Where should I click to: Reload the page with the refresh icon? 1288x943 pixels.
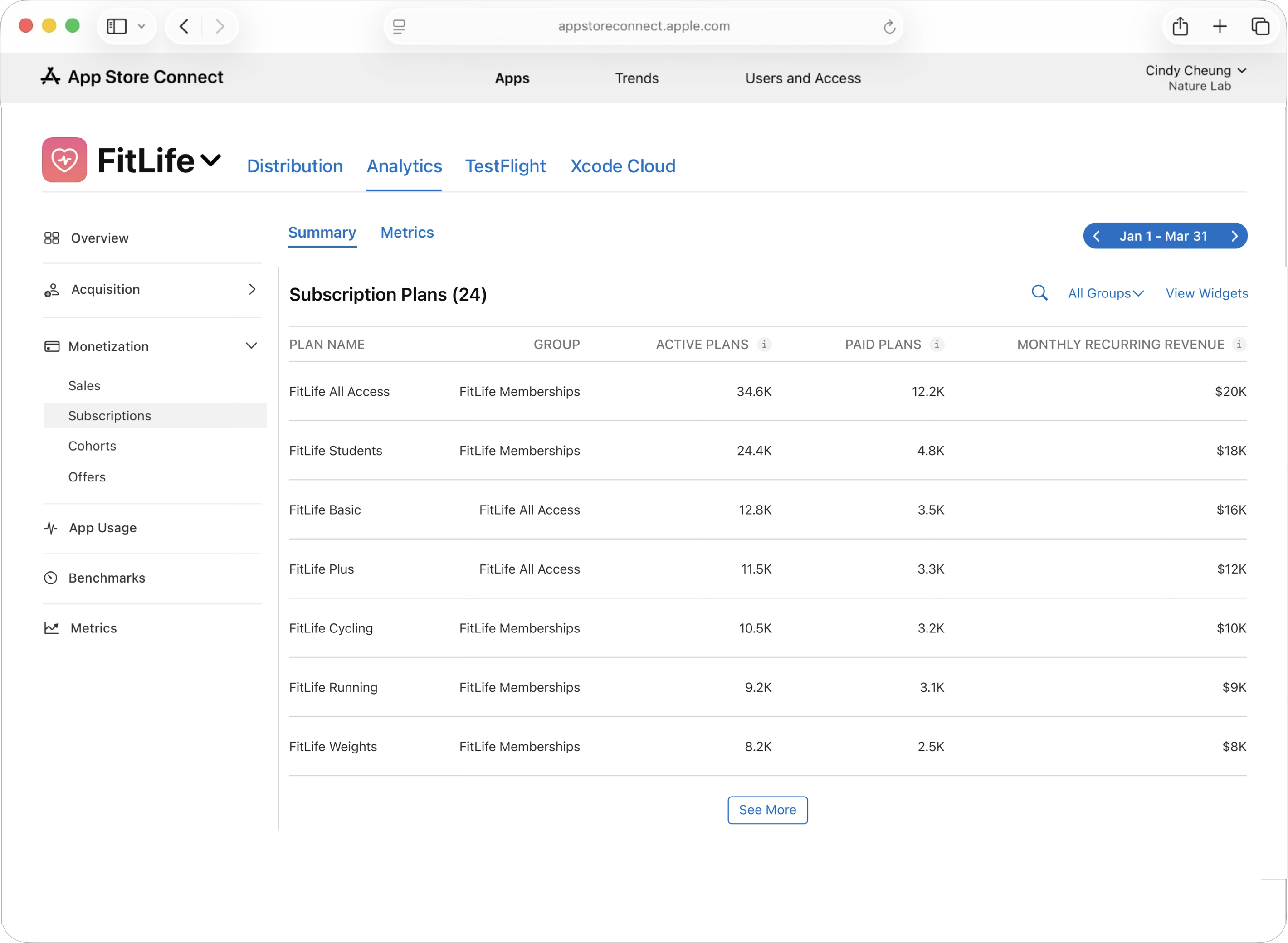[x=889, y=27]
